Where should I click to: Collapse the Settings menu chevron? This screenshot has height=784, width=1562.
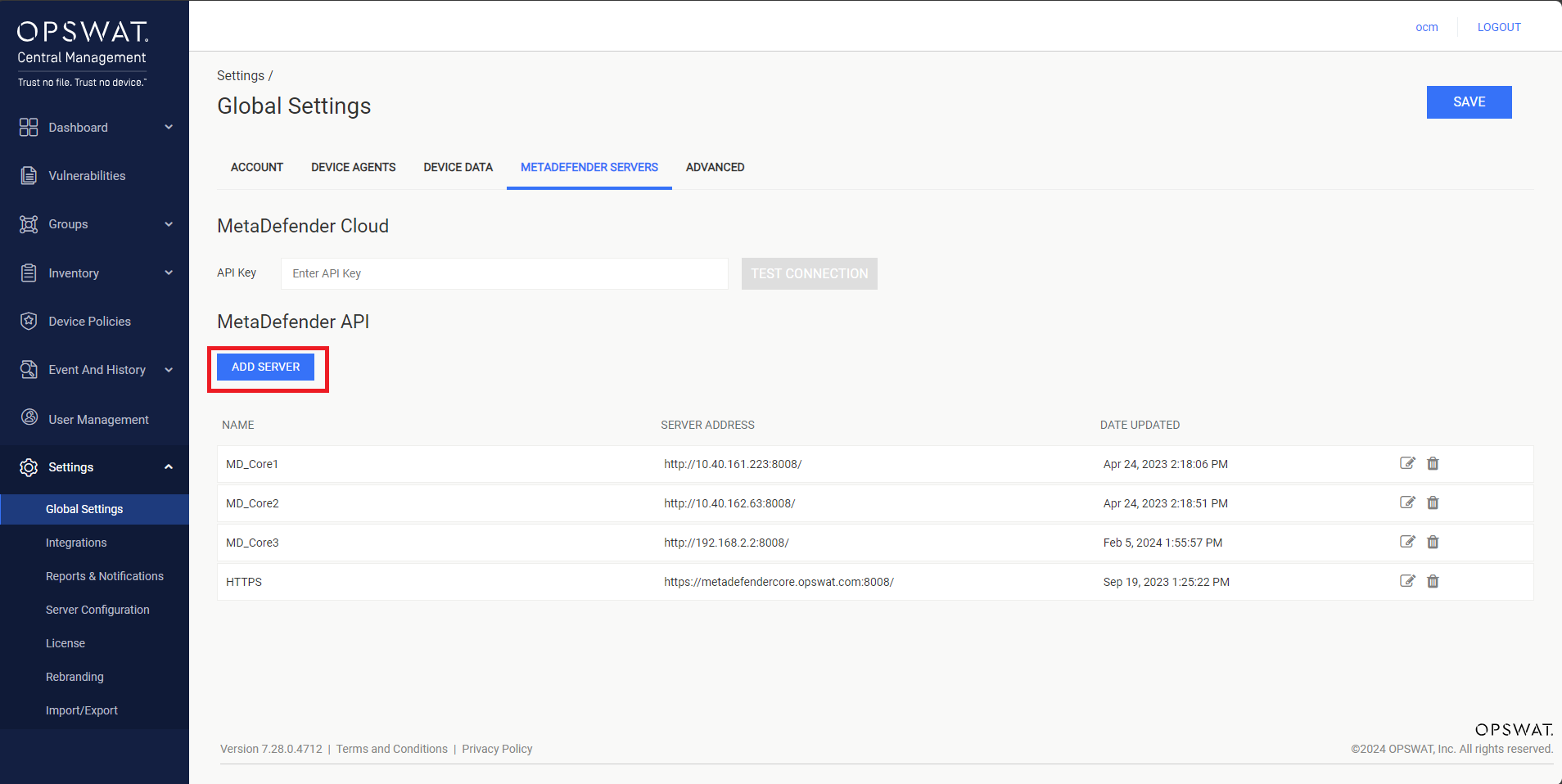point(169,467)
